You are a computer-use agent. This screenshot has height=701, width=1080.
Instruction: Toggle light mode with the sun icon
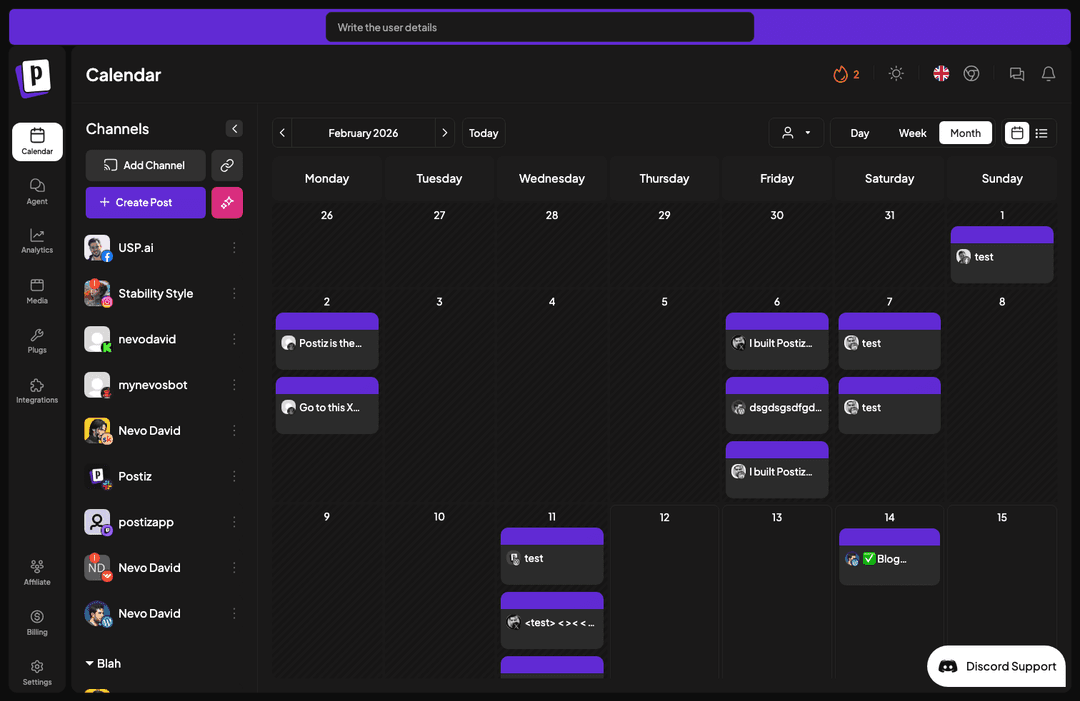point(896,73)
